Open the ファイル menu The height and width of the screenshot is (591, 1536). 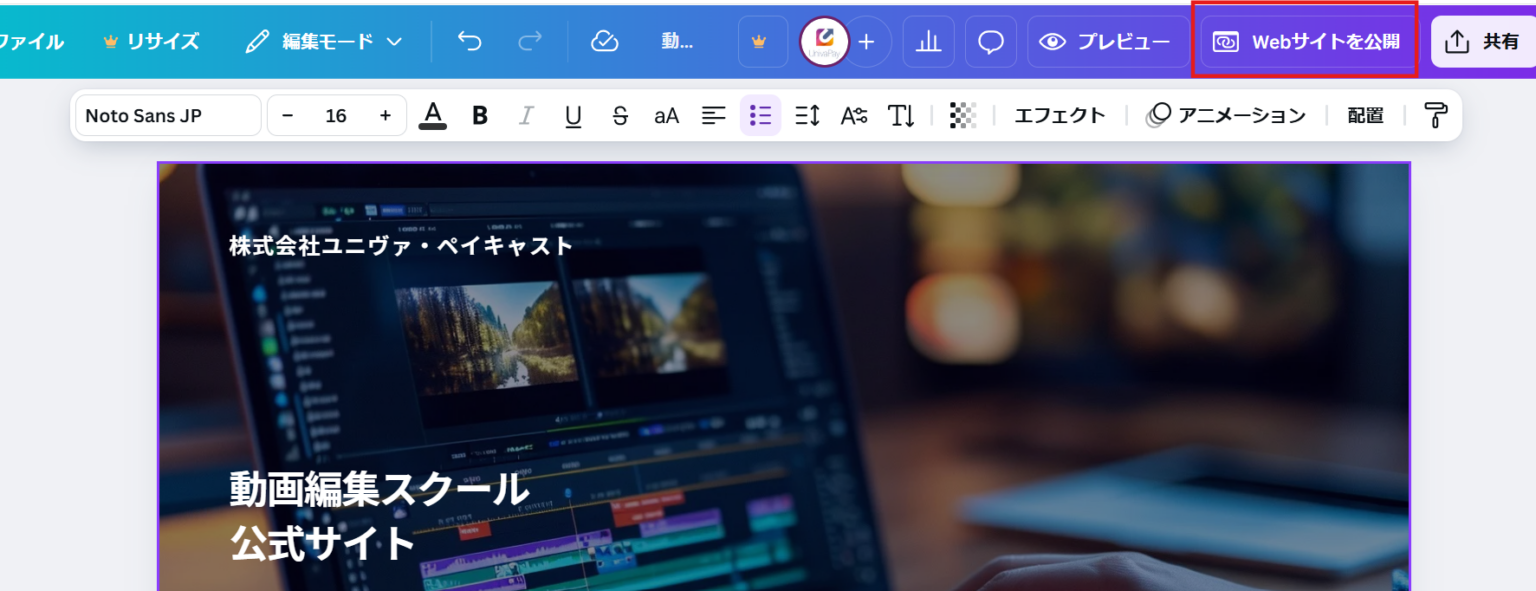(30, 41)
